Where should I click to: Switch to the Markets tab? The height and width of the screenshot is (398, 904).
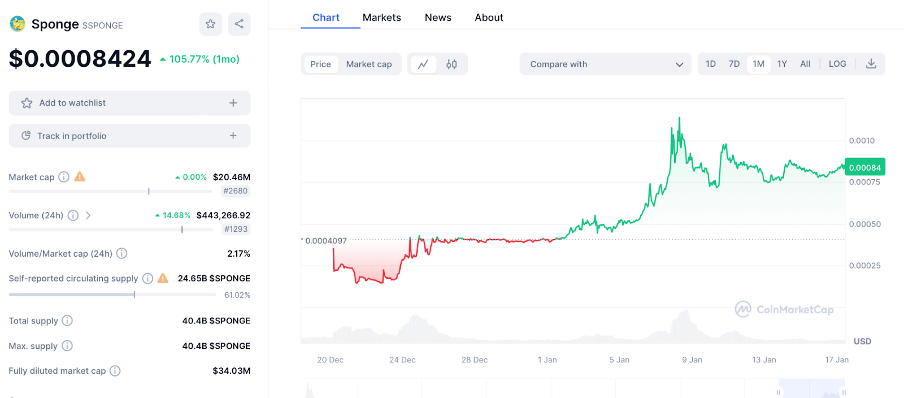382,18
